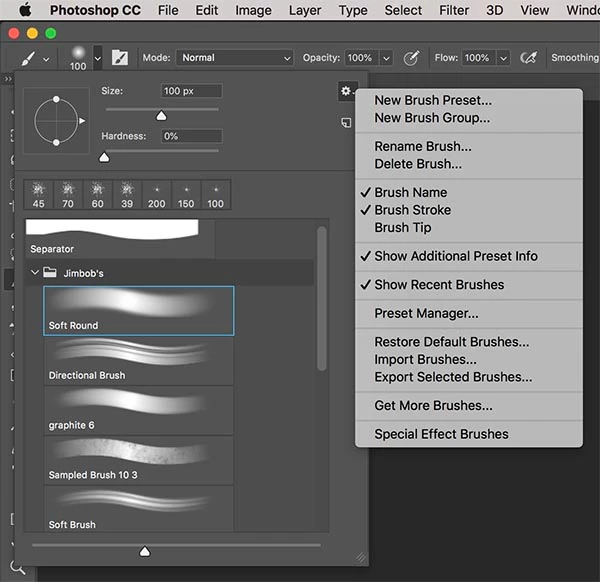Open the 3D menu
This screenshot has width=600, height=582.
[x=494, y=10]
